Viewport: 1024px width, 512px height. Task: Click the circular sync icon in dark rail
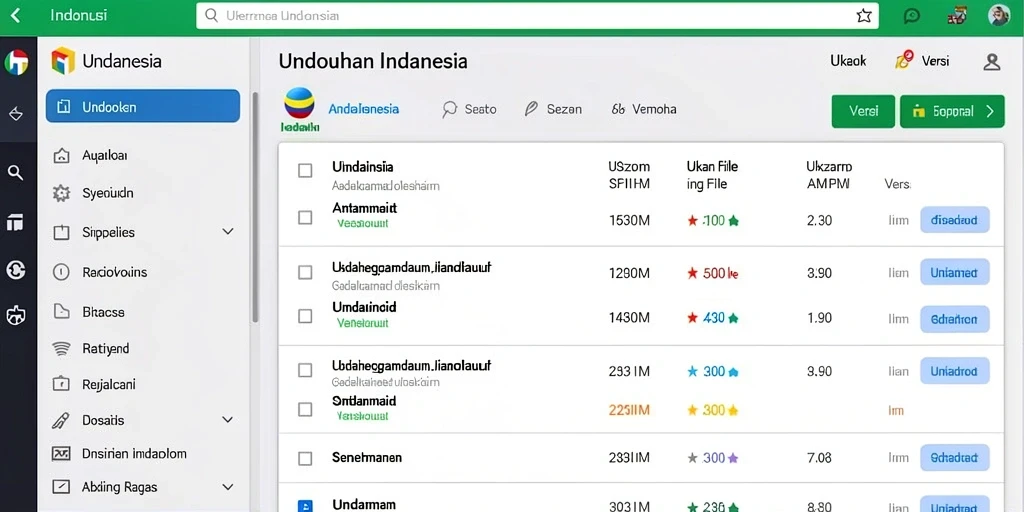pos(16,270)
